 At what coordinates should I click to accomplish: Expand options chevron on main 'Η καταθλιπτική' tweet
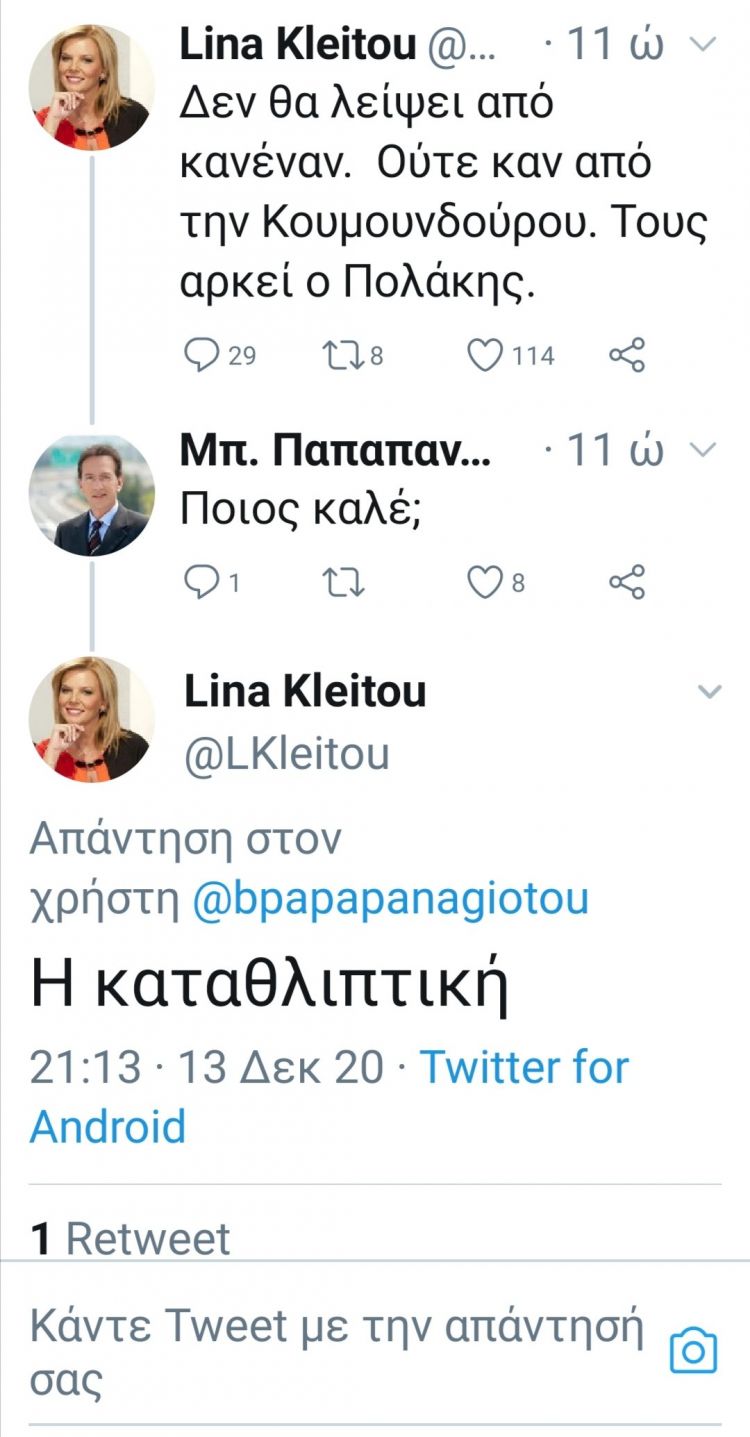(709, 692)
